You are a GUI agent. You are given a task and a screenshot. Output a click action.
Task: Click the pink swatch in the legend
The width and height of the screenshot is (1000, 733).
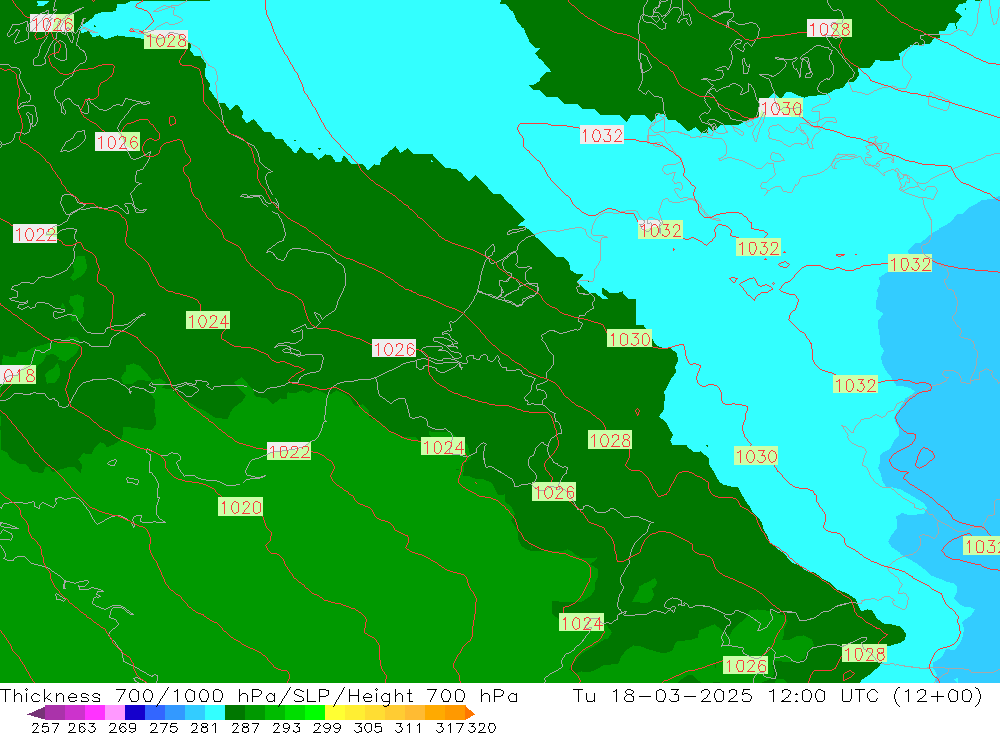115,713
